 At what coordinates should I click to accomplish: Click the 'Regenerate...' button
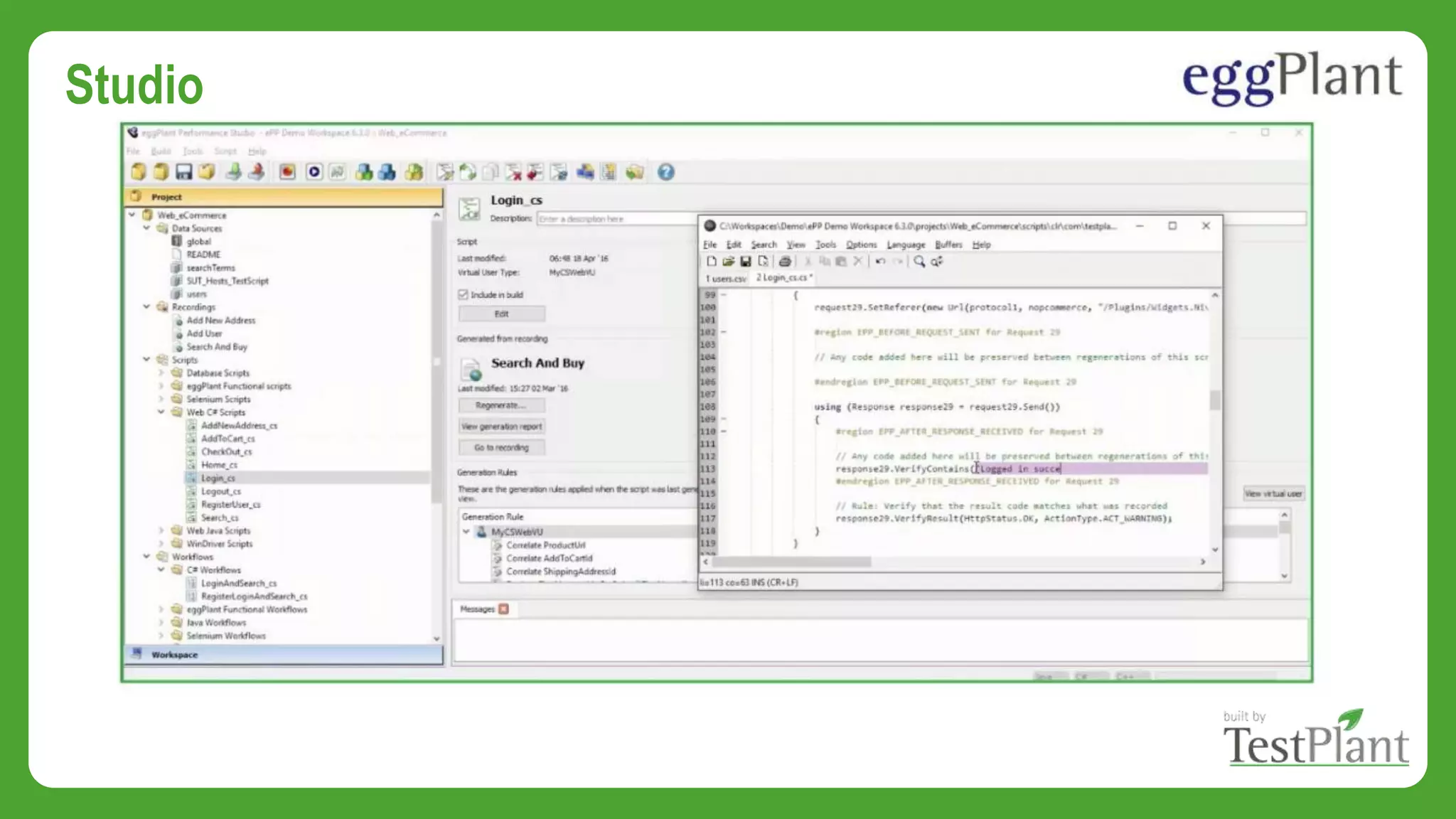point(501,405)
